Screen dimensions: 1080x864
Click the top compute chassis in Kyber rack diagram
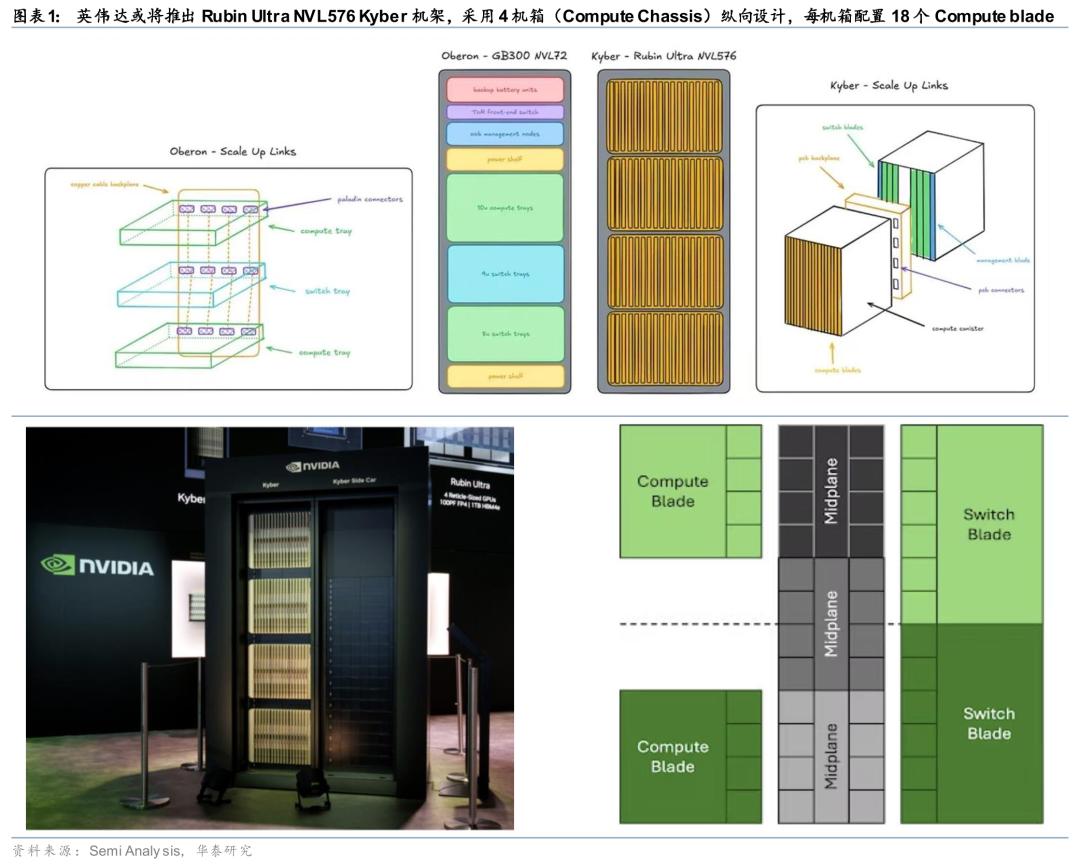666,114
